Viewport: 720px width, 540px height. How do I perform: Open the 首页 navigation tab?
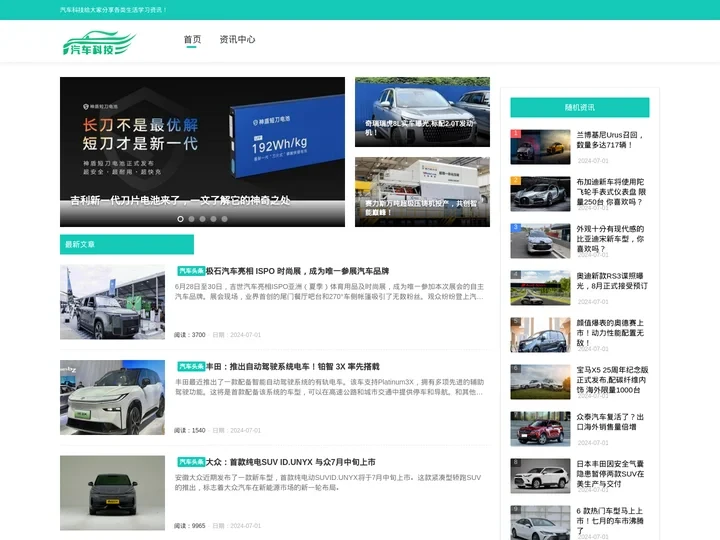192,39
